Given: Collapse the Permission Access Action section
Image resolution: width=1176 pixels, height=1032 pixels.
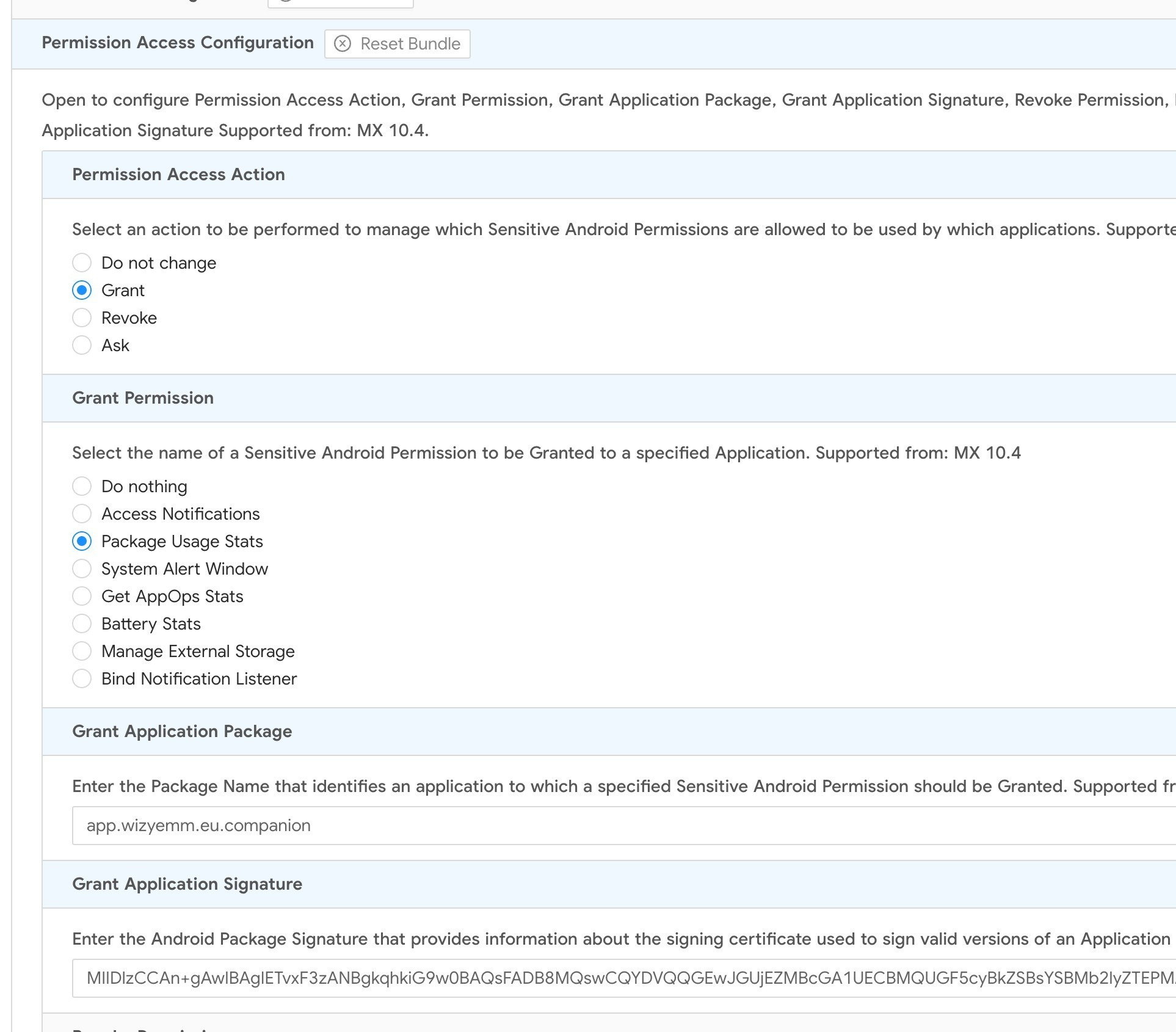Looking at the screenshot, I should coord(178,175).
